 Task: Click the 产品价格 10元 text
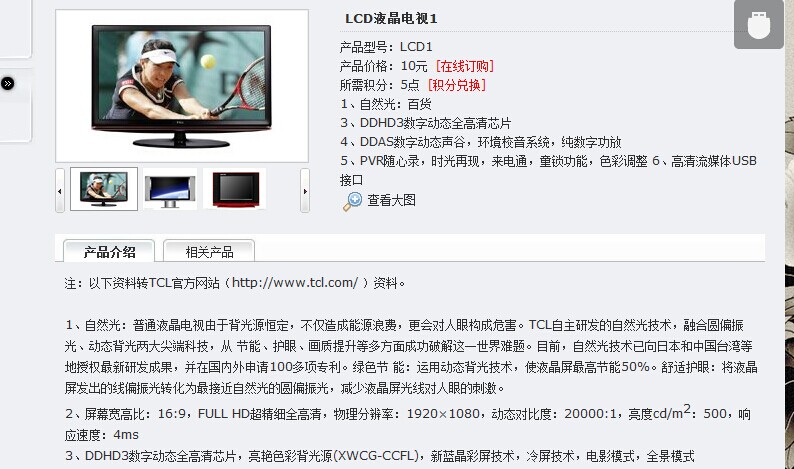(x=383, y=66)
